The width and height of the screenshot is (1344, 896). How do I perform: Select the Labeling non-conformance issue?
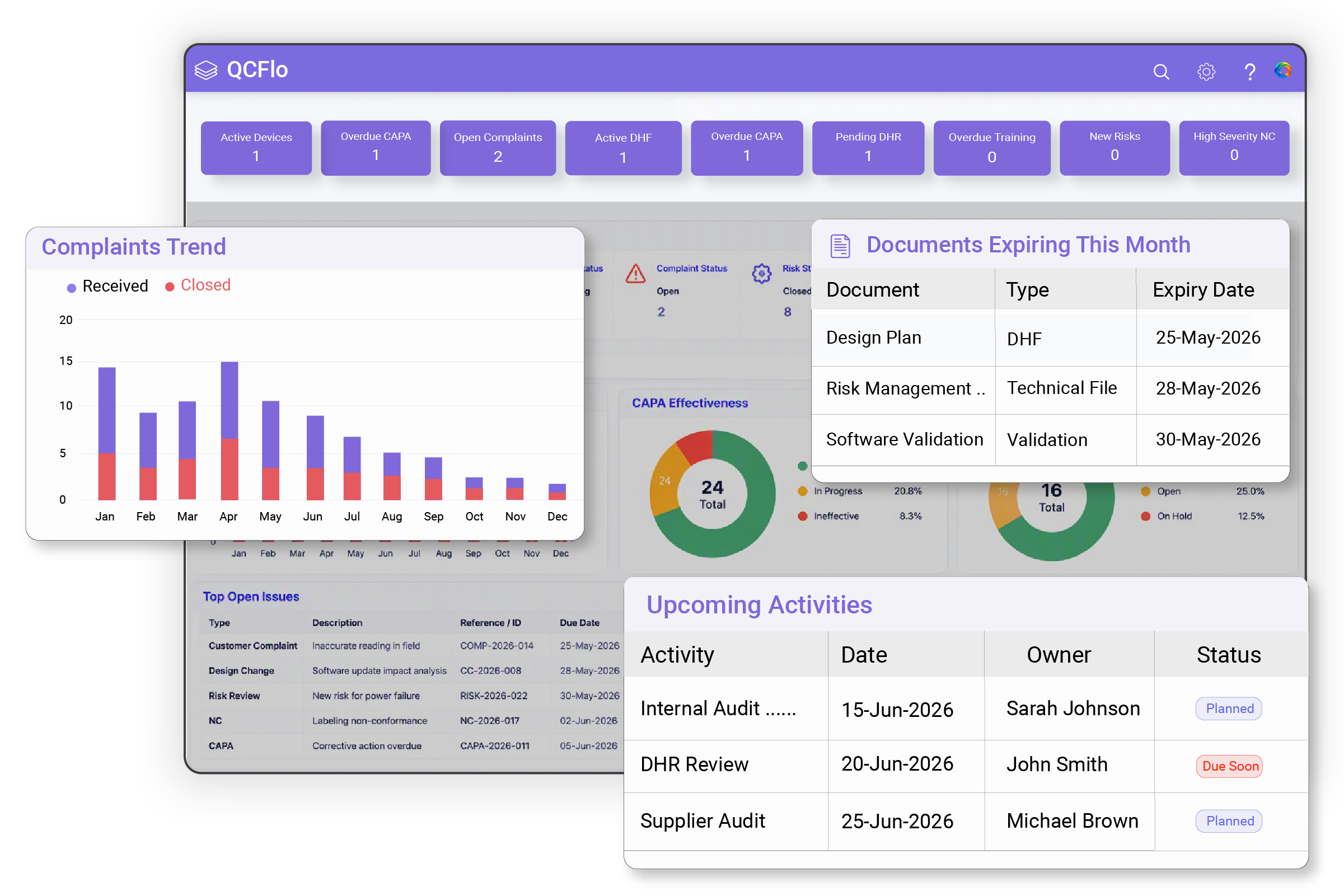(369, 721)
